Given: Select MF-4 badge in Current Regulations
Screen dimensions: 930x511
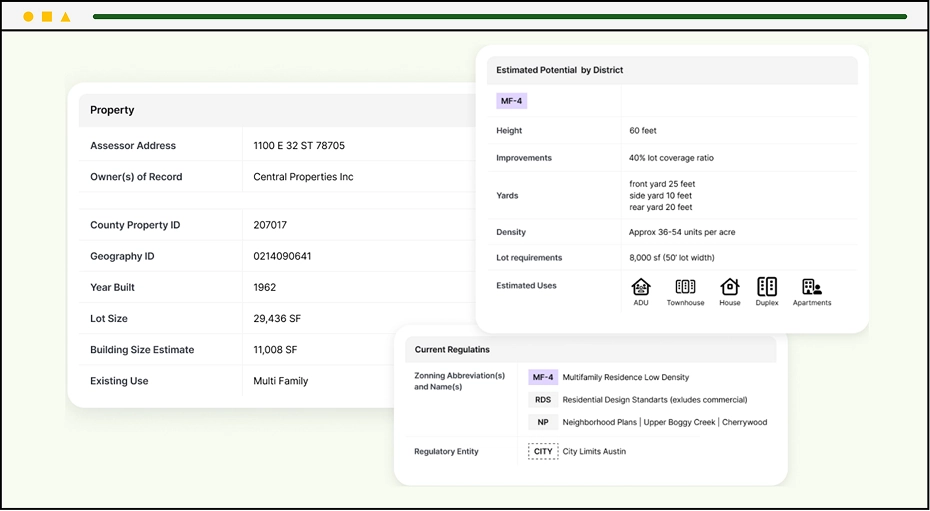Looking at the screenshot, I should click(x=543, y=377).
